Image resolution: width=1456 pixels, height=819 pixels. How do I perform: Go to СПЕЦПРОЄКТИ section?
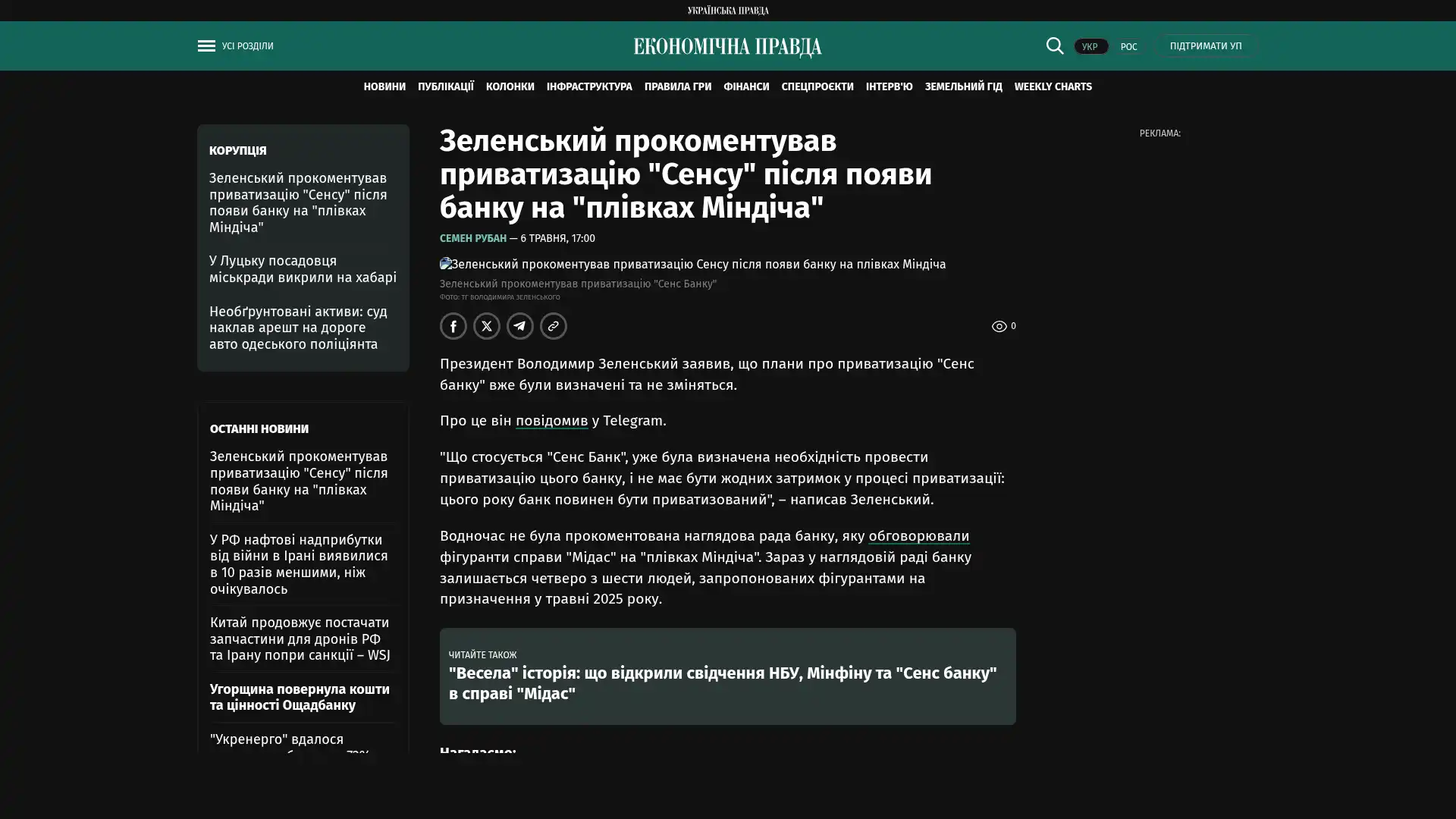pyautogui.click(x=817, y=86)
